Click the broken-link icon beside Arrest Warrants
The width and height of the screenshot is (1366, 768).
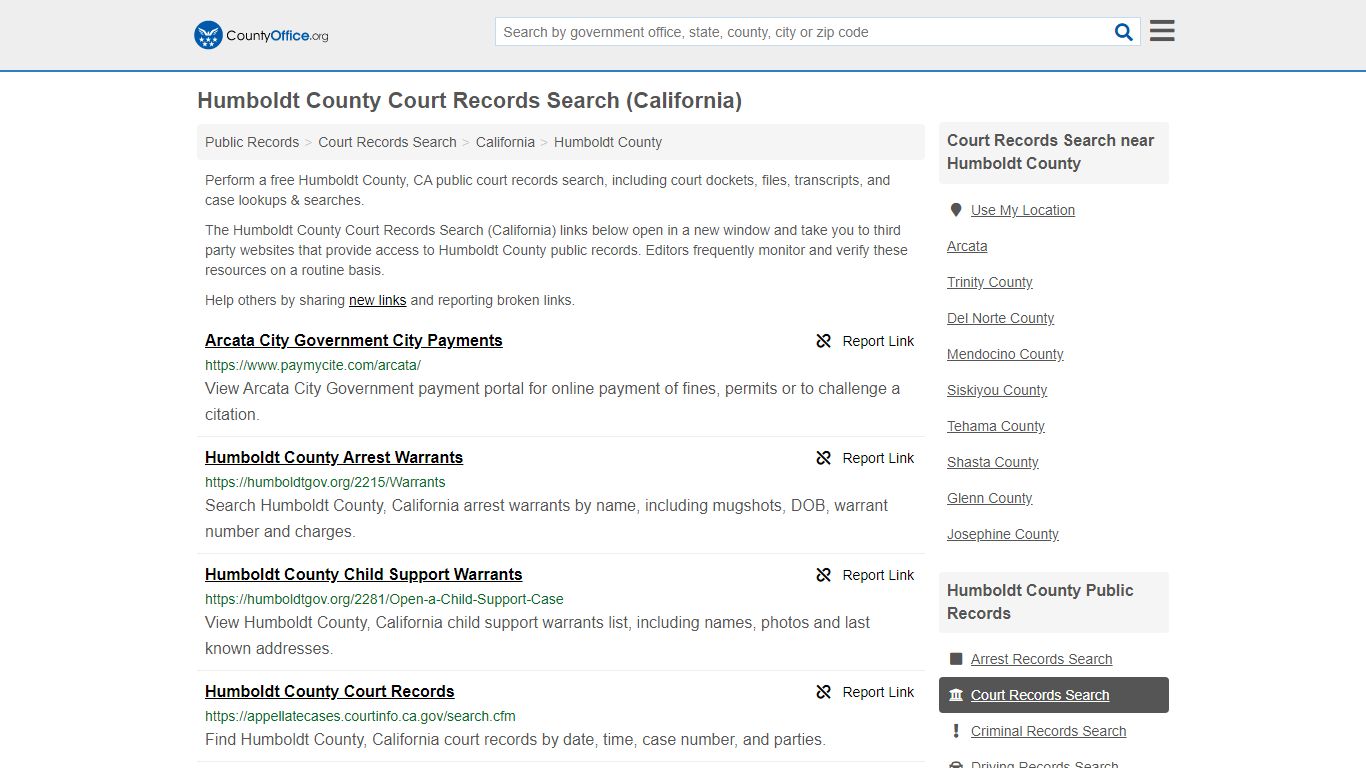click(824, 458)
